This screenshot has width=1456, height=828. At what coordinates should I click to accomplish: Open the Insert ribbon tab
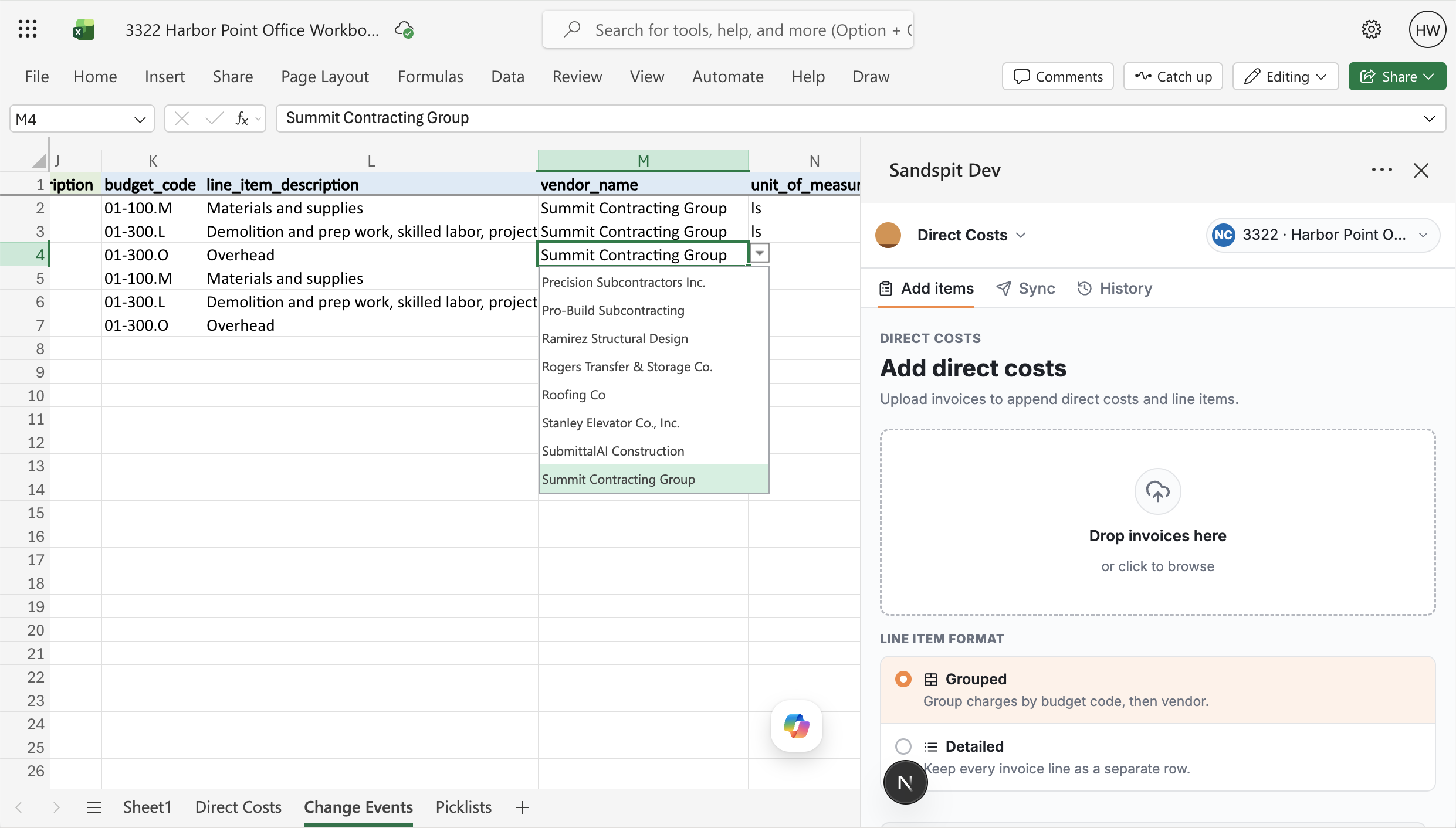click(x=165, y=76)
